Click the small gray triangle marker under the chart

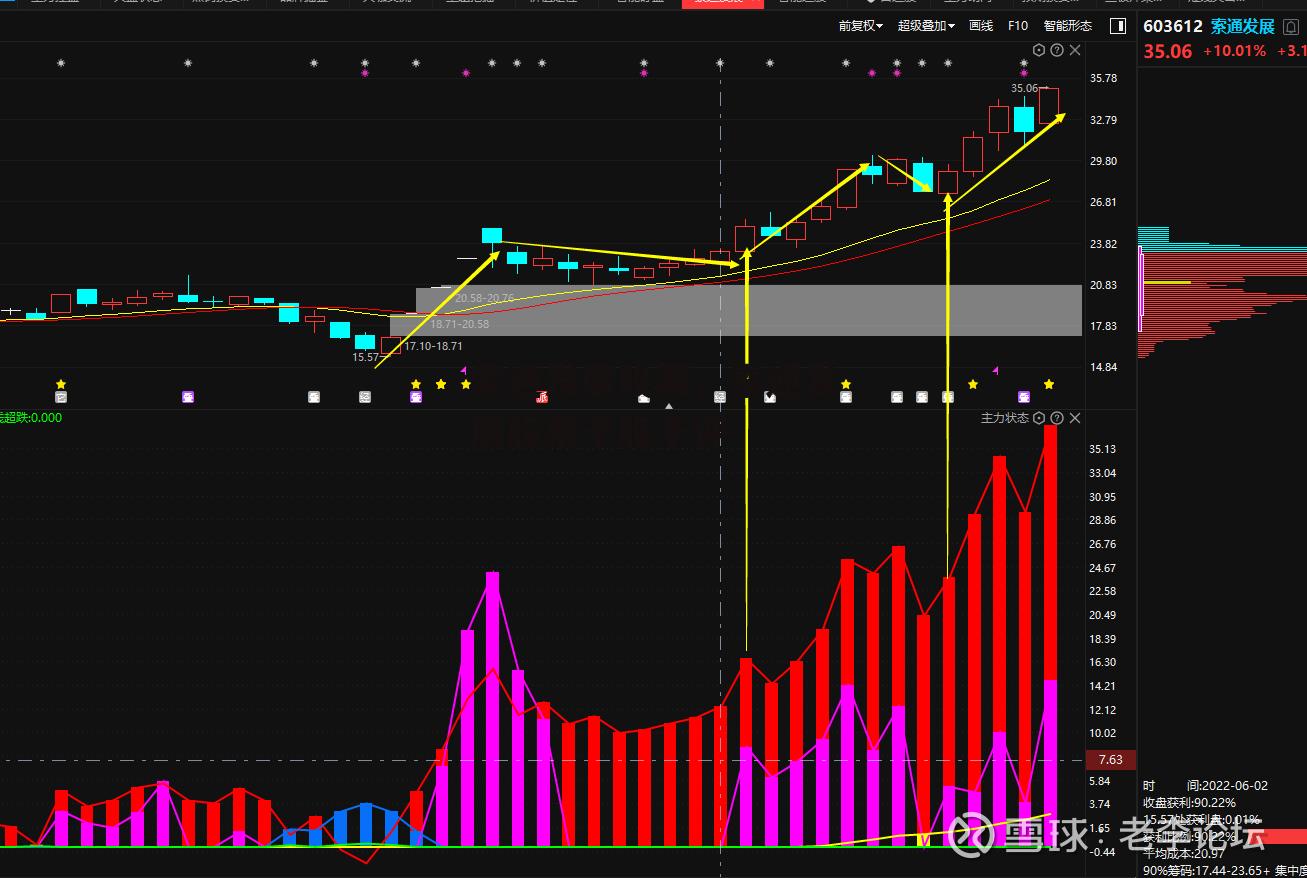(x=669, y=406)
